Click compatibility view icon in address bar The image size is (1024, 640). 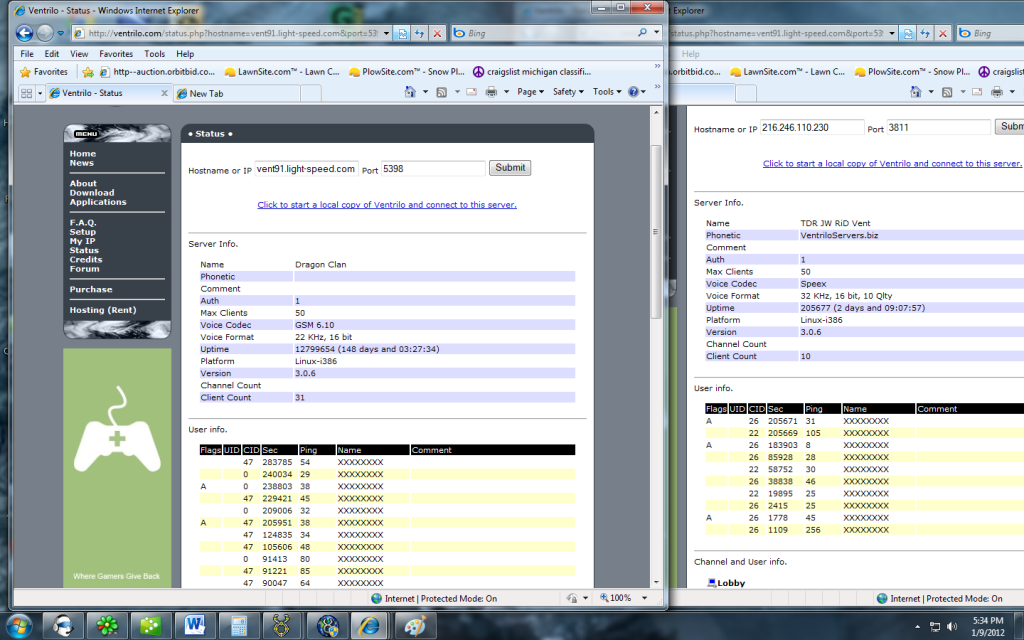403,33
